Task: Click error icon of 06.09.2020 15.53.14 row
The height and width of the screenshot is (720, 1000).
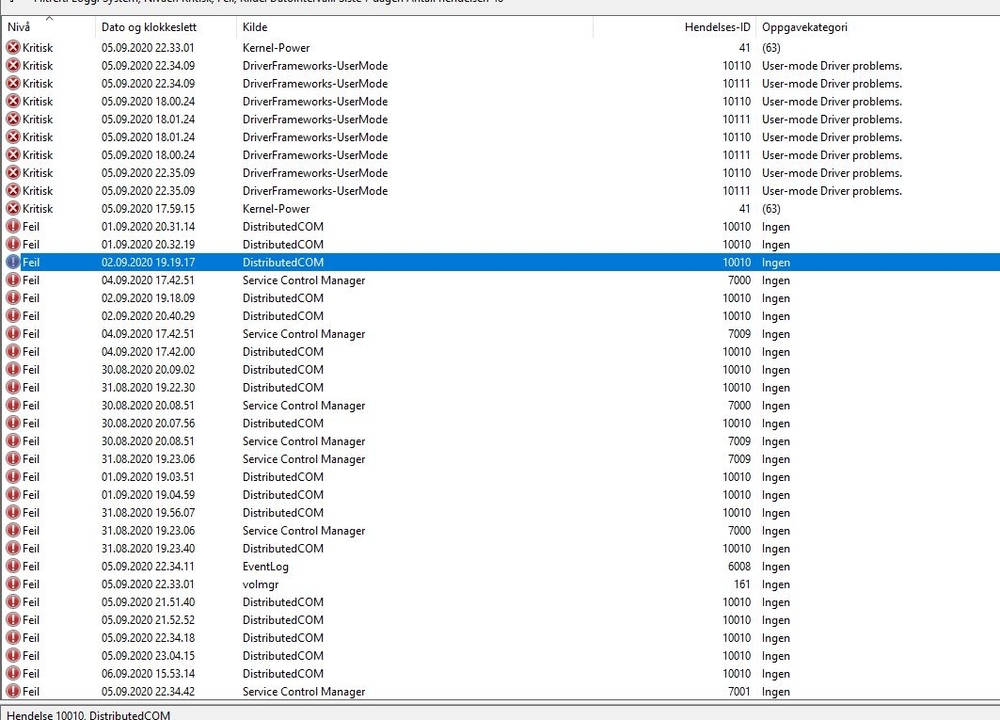Action: [x=13, y=673]
